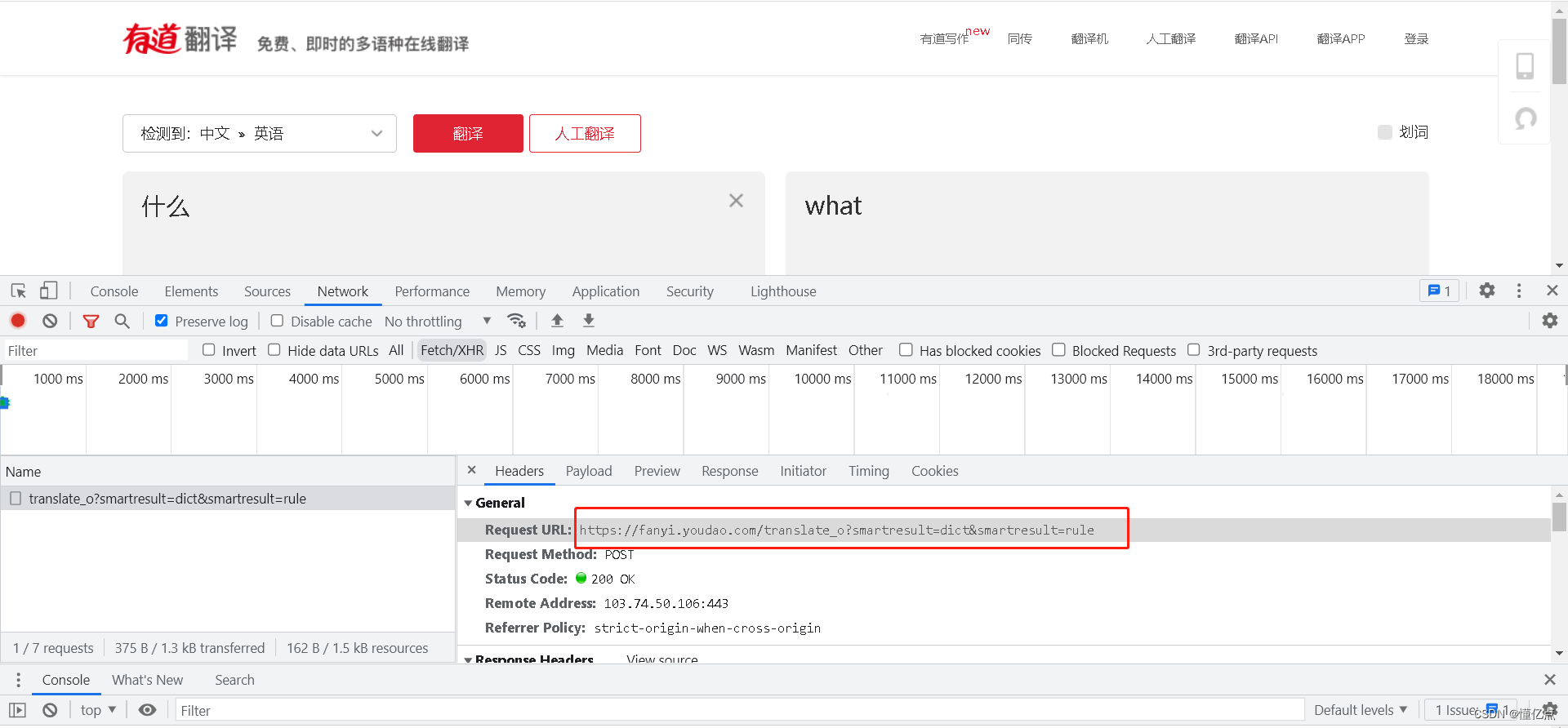Open the Lighthouse tab
1568x728 pixels.
[x=783, y=291]
